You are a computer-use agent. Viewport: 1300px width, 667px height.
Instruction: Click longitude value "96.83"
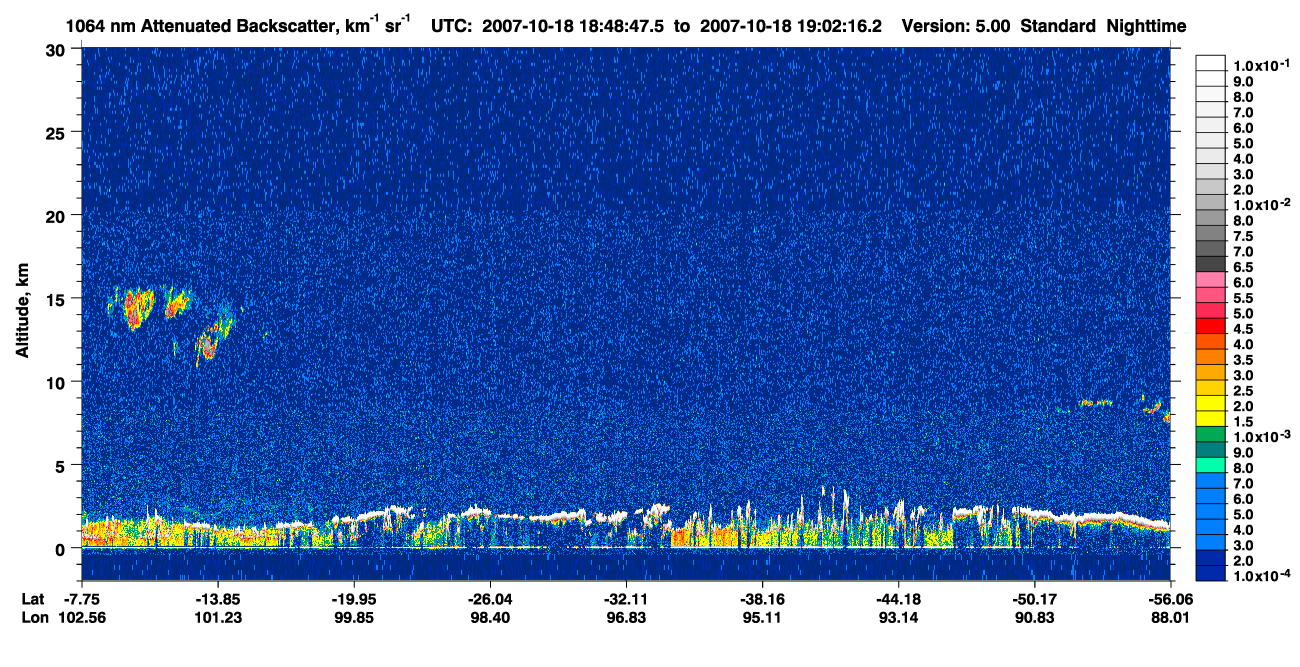pyautogui.click(x=626, y=618)
